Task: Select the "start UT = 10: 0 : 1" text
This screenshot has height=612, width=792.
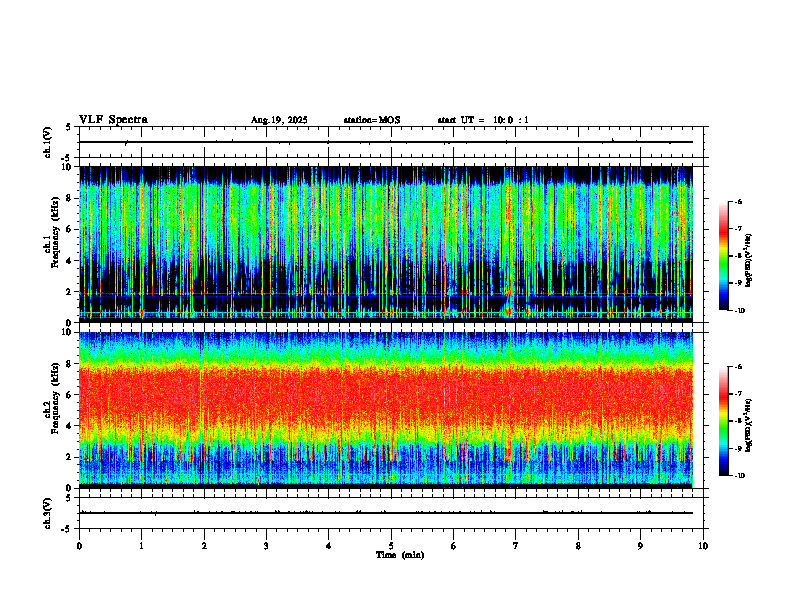Action: (483, 120)
